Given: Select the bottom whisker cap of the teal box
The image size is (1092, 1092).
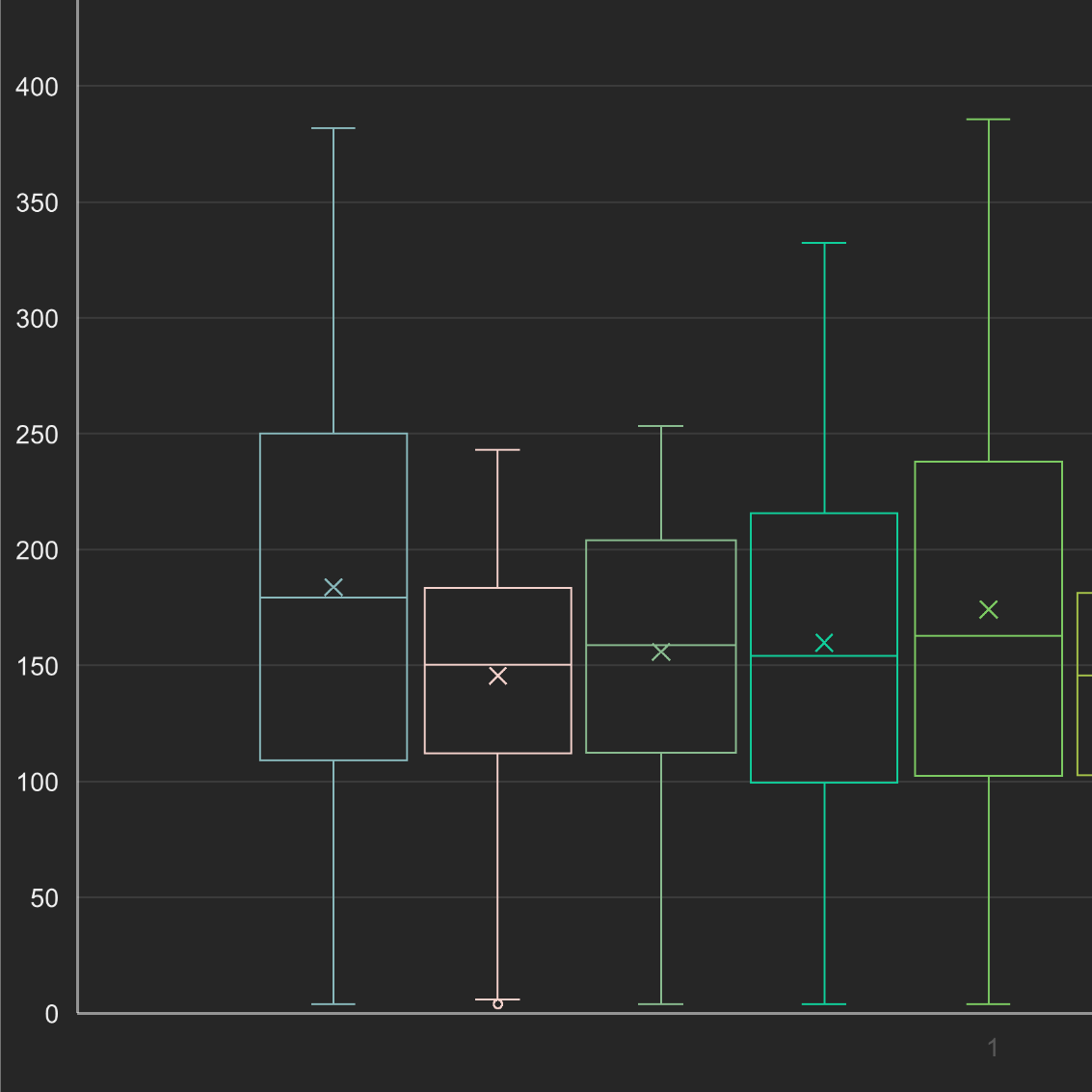Looking at the screenshot, I should click(x=824, y=1004).
